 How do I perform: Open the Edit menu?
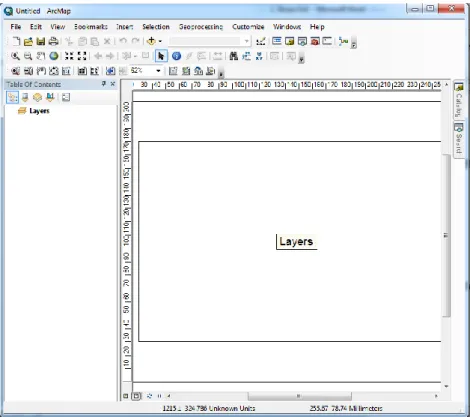click(x=36, y=27)
